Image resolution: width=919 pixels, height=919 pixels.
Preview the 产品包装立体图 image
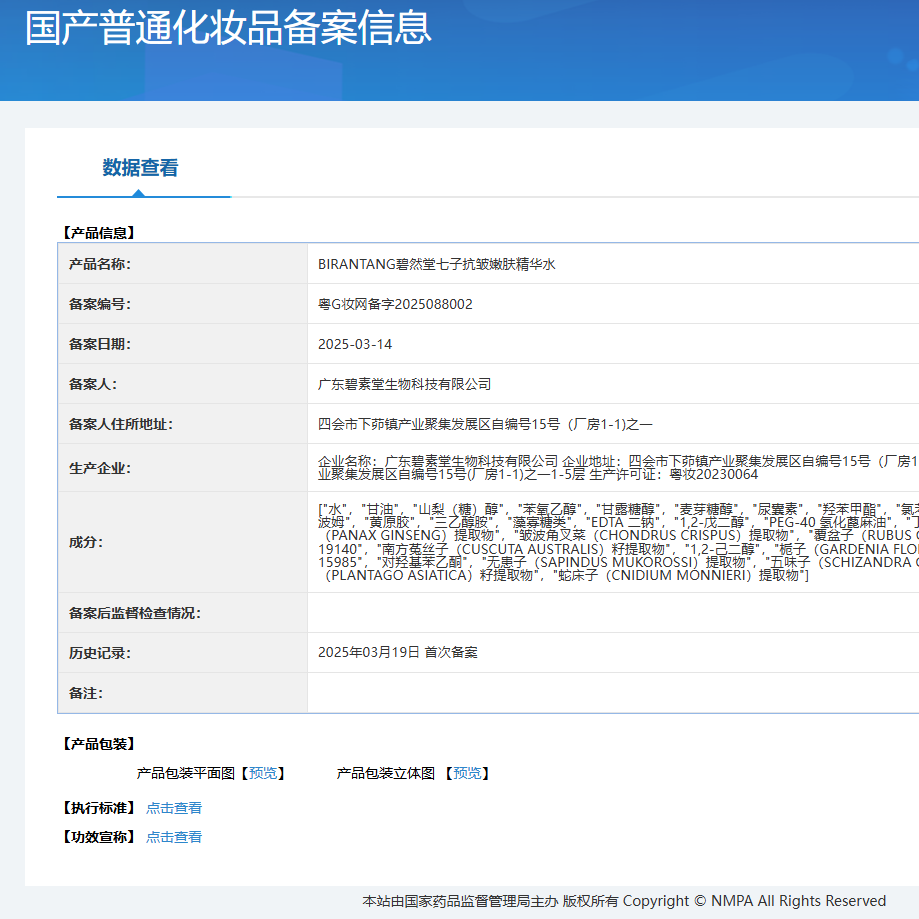pos(466,773)
